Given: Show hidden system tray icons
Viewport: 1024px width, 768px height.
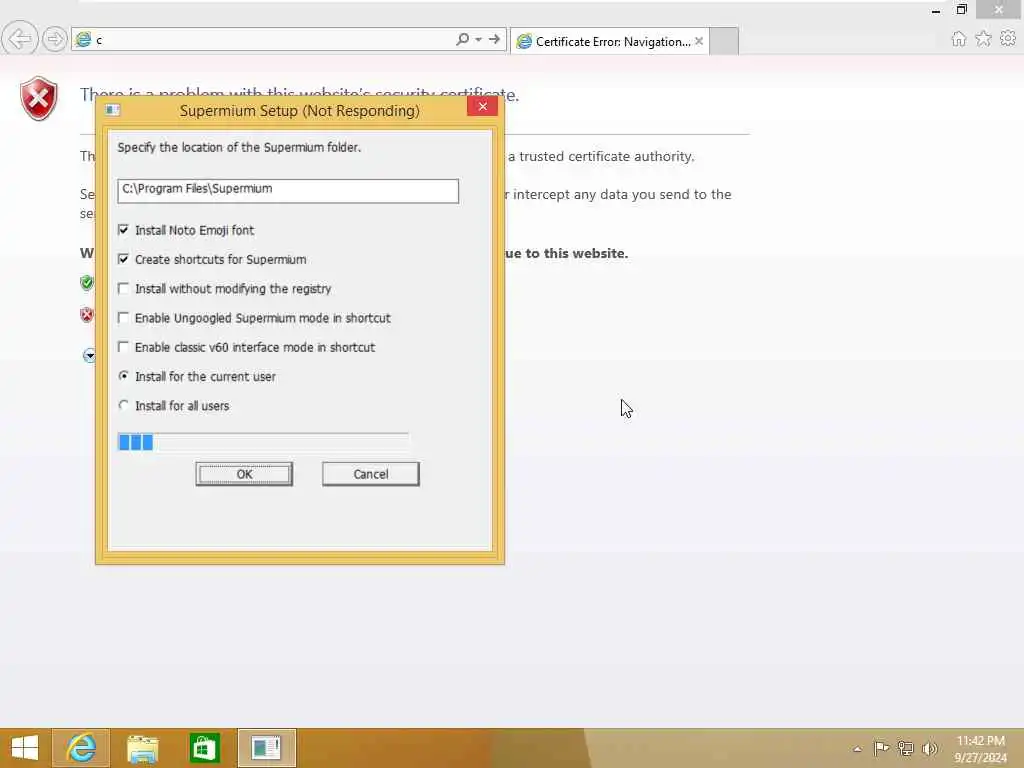Looking at the screenshot, I should pos(857,749).
